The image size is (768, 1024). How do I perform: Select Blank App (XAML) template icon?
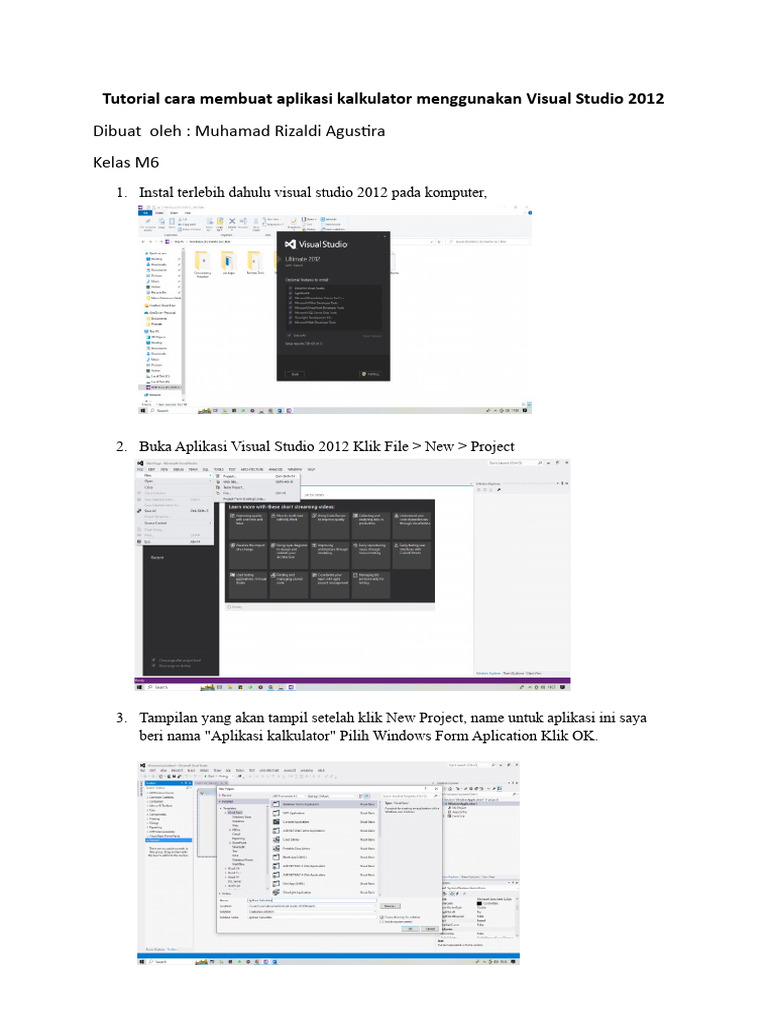click(276, 857)
